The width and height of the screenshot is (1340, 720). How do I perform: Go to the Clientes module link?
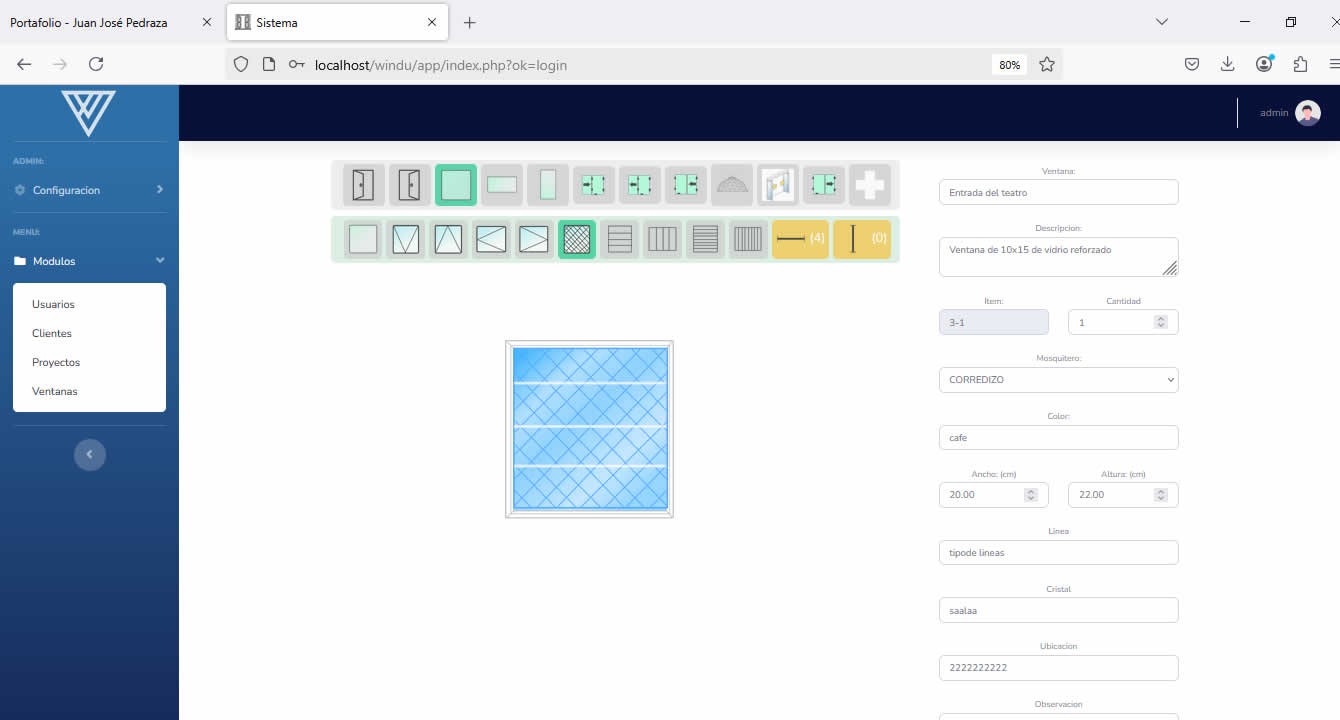pyautogui.click(x=52, y=333)
